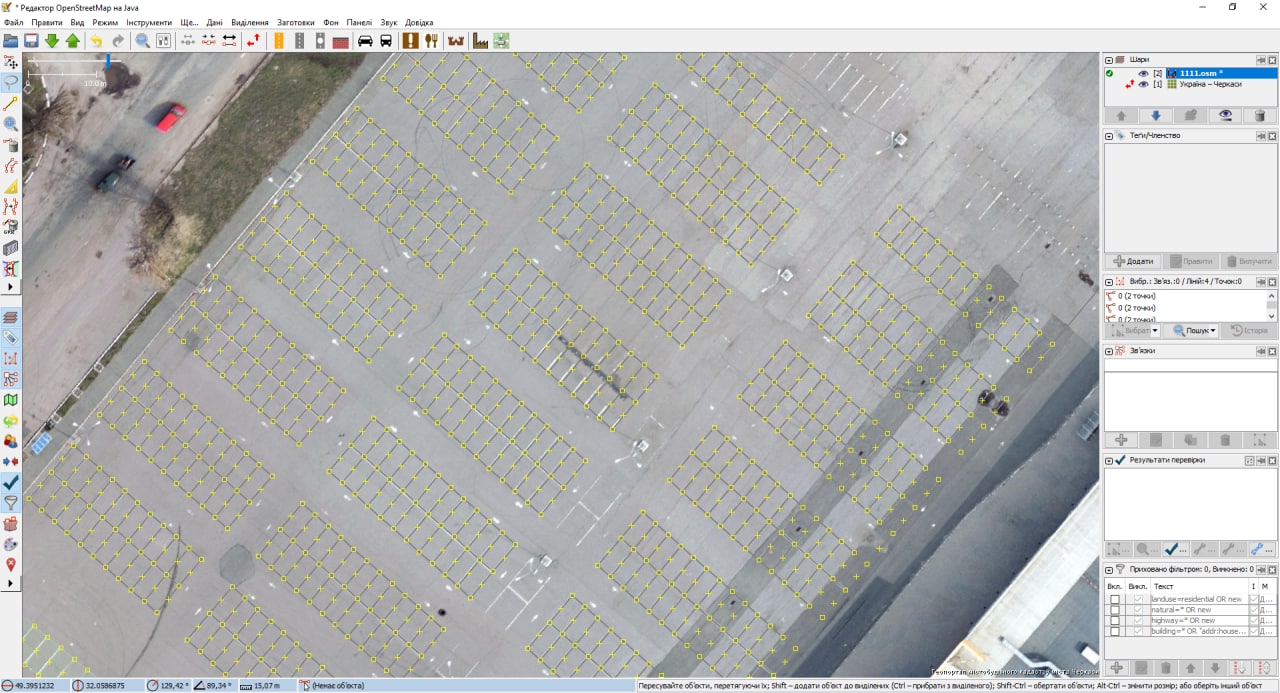Collapse the Результати перевірки panel

[1109, 460]
